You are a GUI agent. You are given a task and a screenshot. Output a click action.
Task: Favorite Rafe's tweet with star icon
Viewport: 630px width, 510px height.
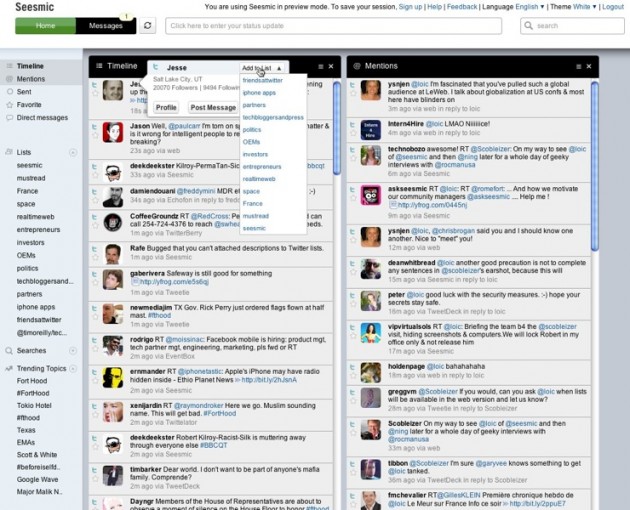pyautogui.click(x=95, y=257)
